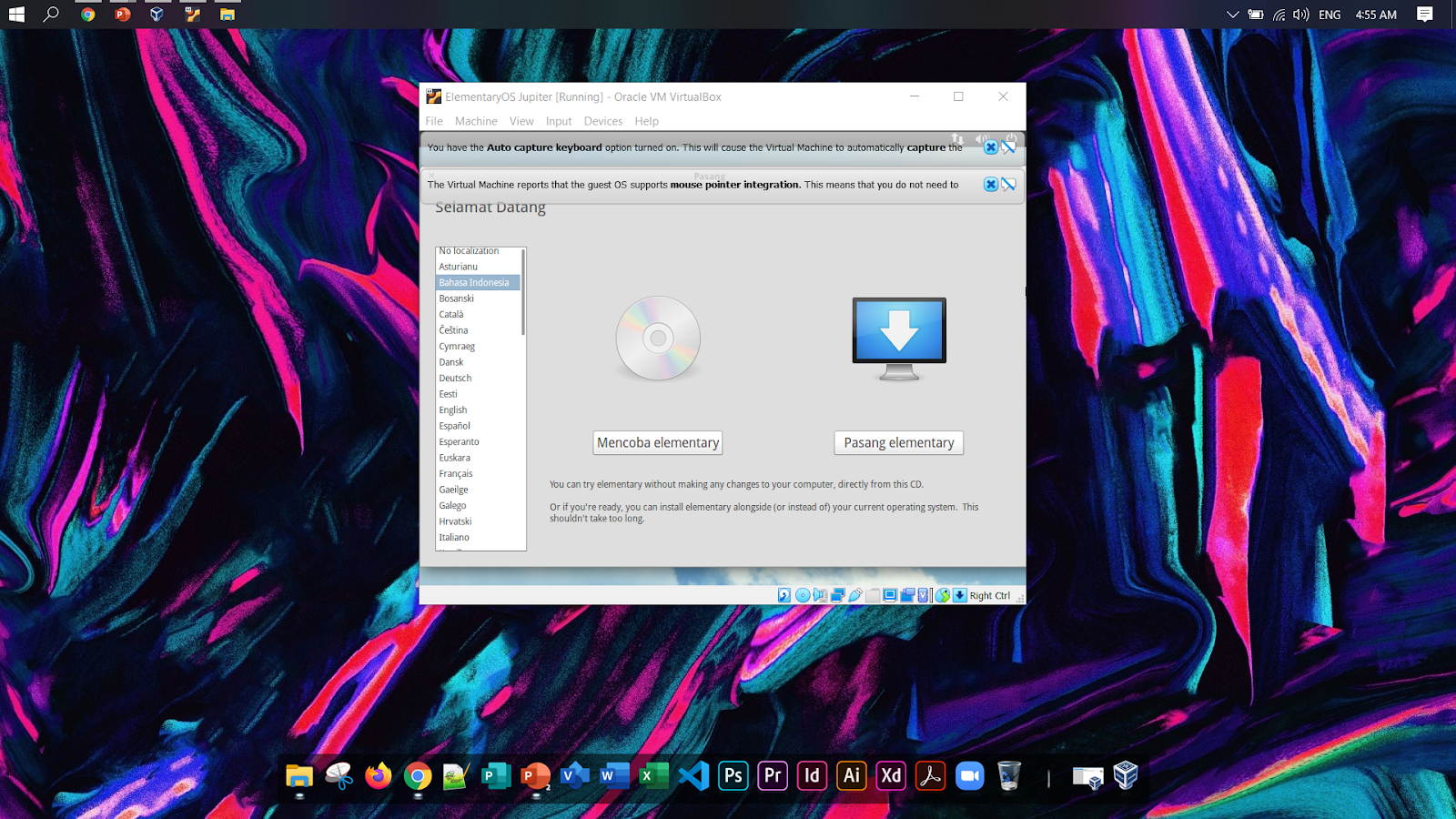Image resolution: width=1456 pixels, height=819 pixels.
Task: Open Photoshop from the dock
Action: (x=733, y=775)
